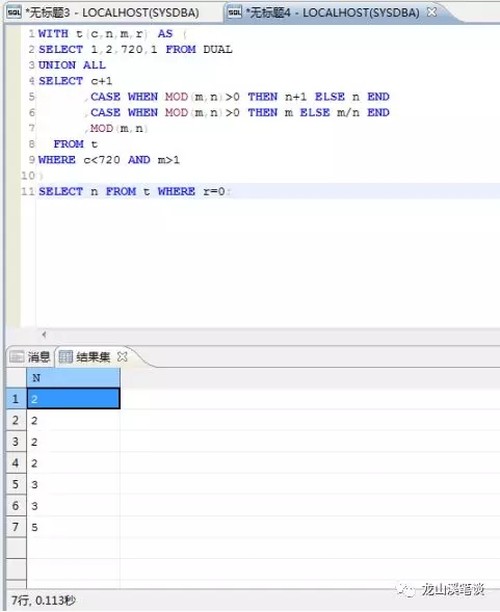
Task: Close the 结果集 result tab
Action: pyautogui.click(x=123, y=356)
